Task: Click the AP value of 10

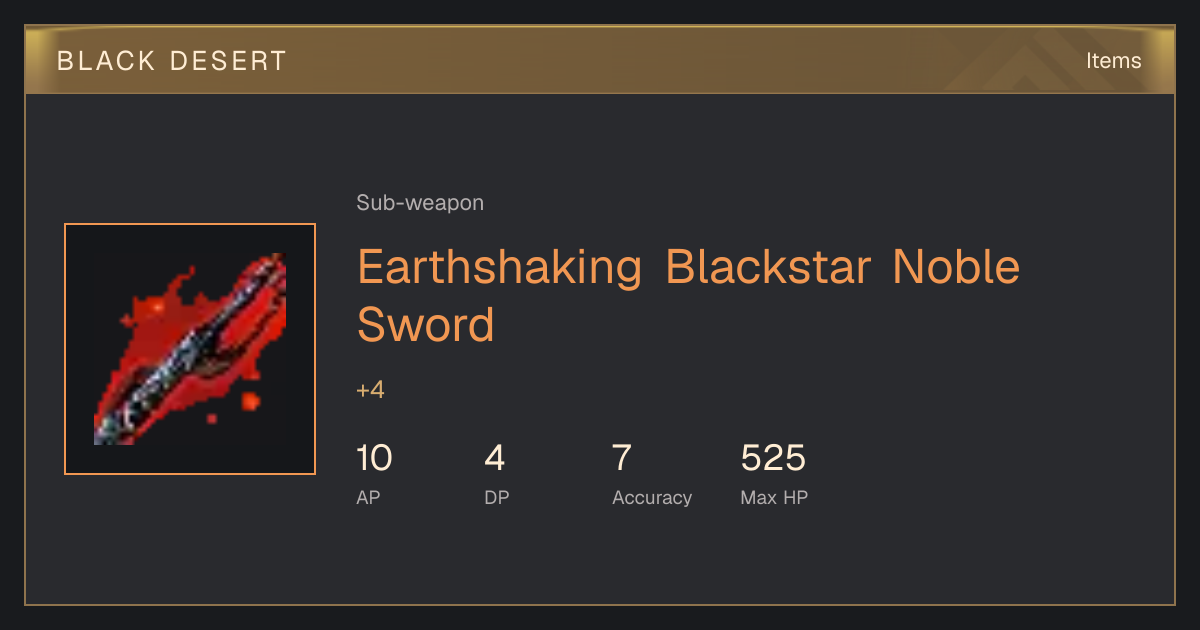Action: [x=374, y=458]
